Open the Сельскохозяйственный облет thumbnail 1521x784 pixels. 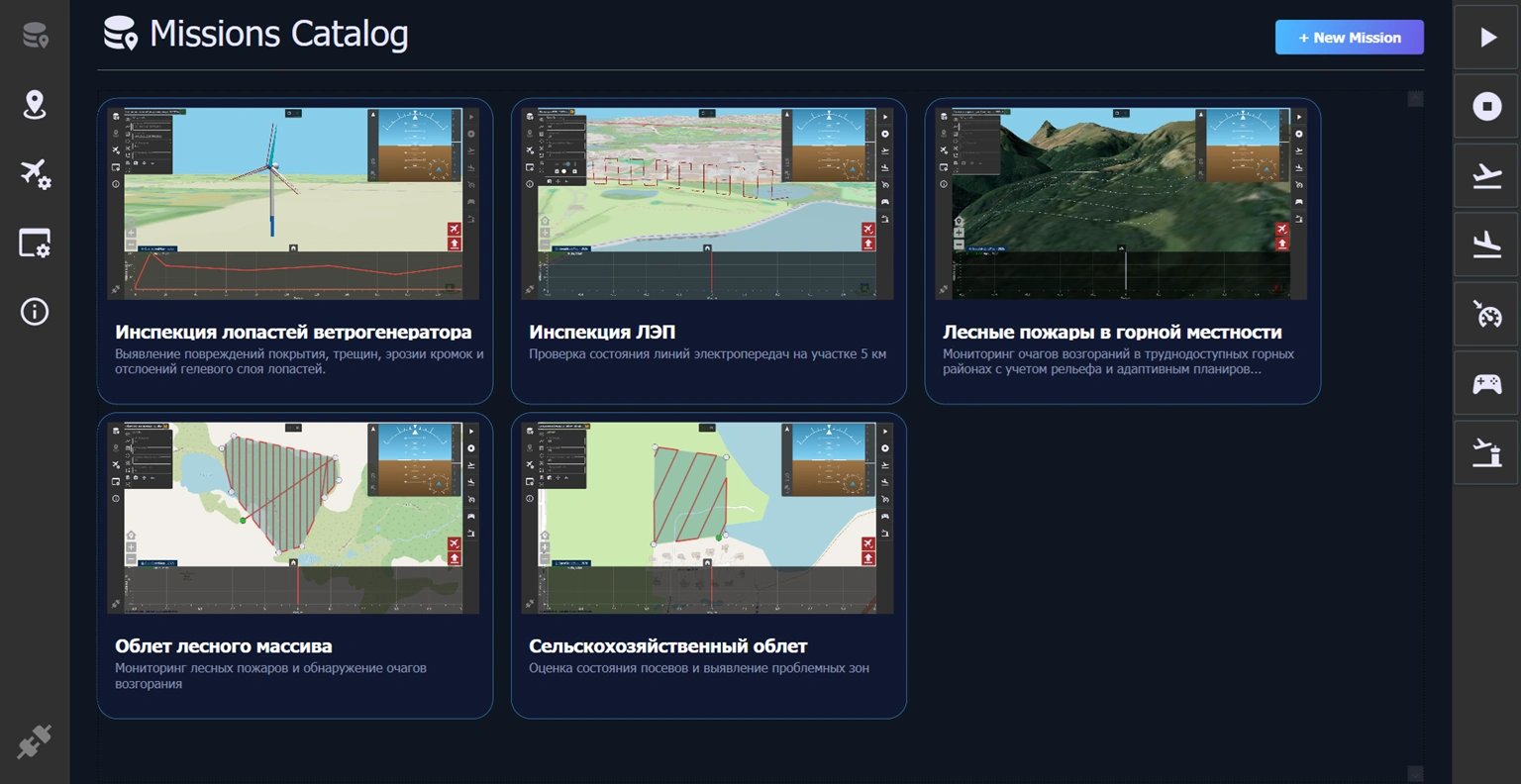click(707, 518)
